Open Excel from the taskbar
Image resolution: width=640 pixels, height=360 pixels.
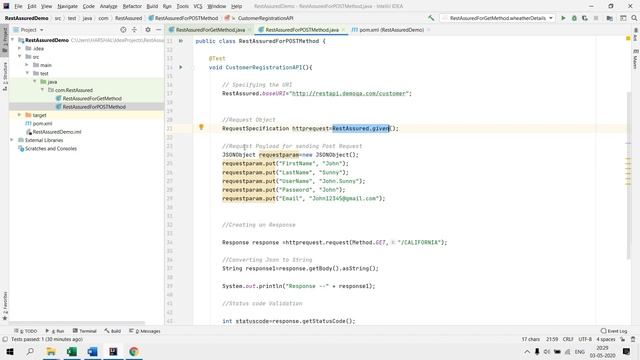coord(72,351)
